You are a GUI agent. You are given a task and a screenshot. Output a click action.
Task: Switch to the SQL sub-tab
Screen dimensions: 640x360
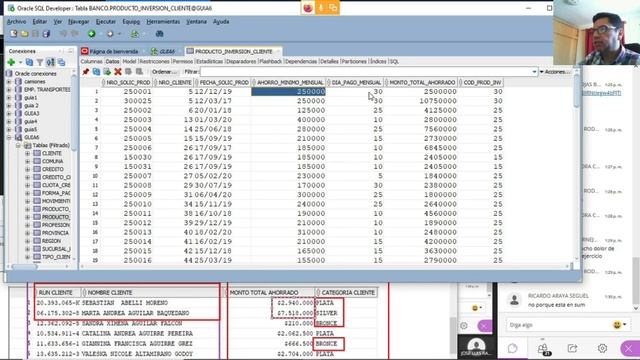(394, 62)
